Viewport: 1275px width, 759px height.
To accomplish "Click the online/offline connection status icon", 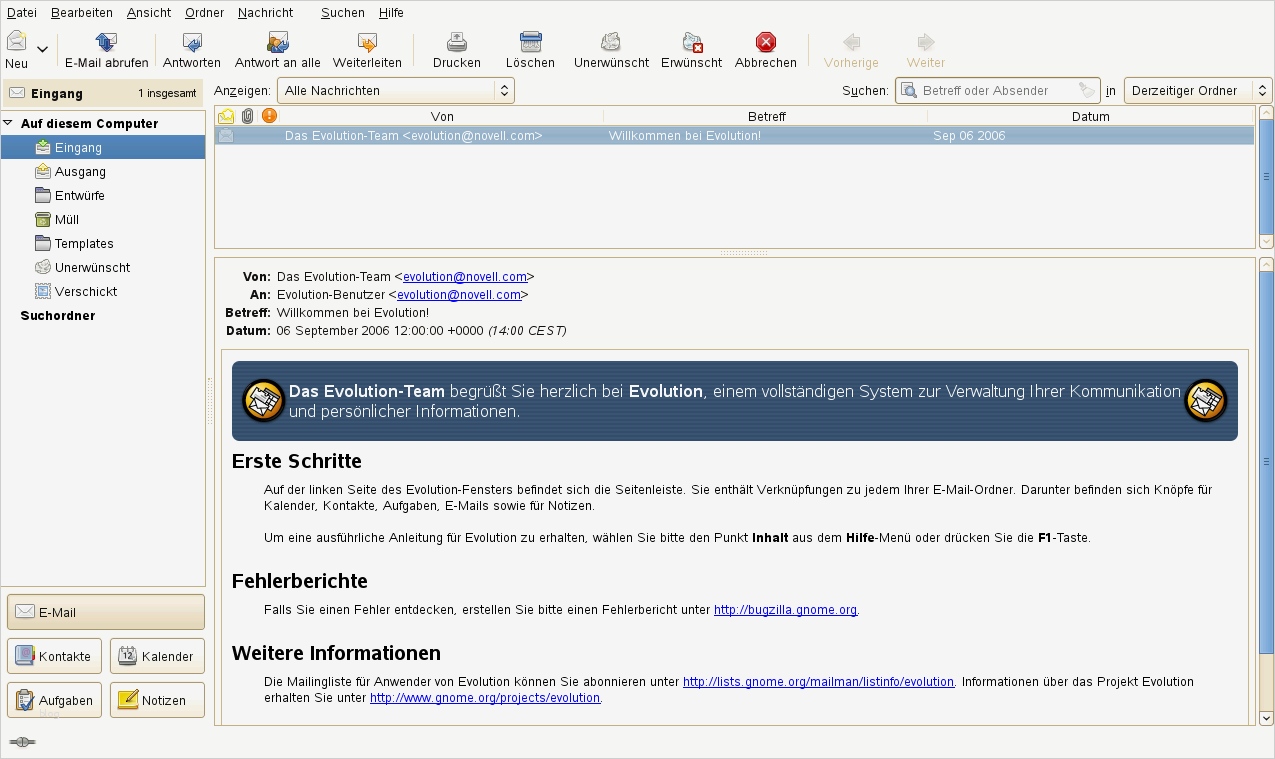I will click(x=22, y=742).
